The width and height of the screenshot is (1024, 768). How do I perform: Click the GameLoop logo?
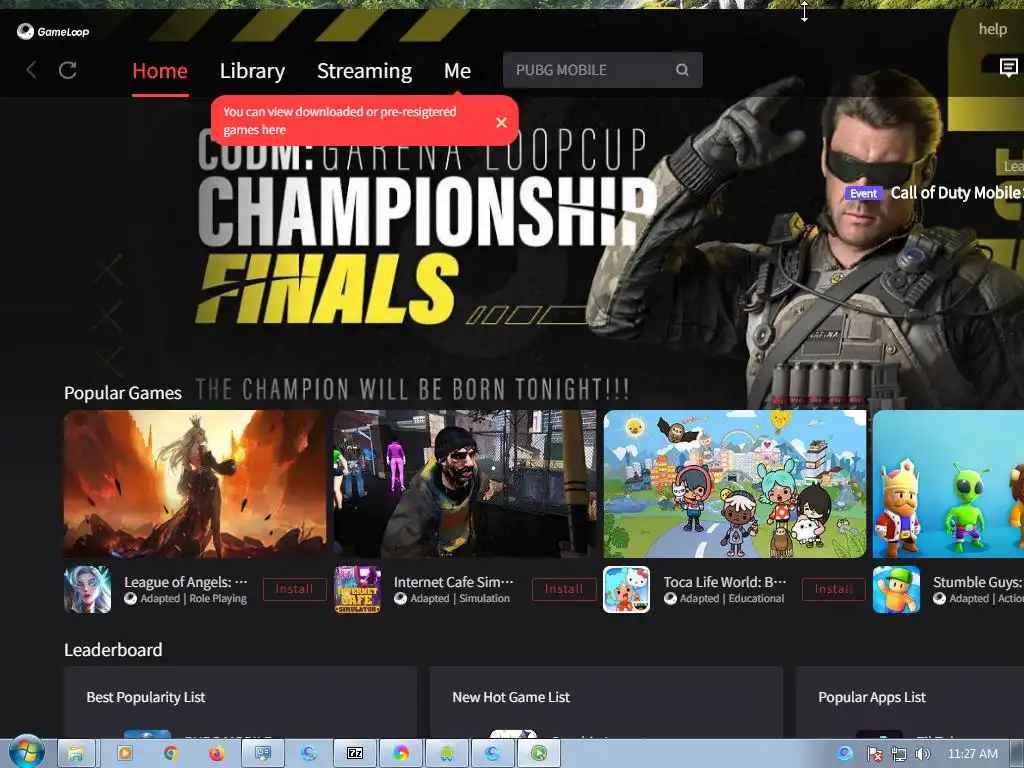pyautogui.click(x=53, y=31)
